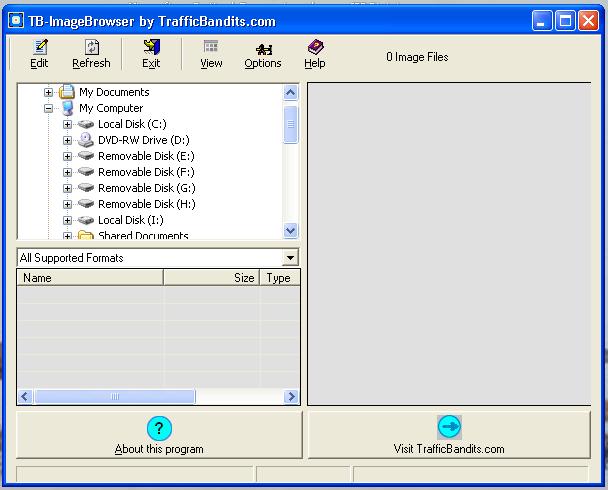Click the question mark About icon
608x490 pixels.
pos(159,428)
